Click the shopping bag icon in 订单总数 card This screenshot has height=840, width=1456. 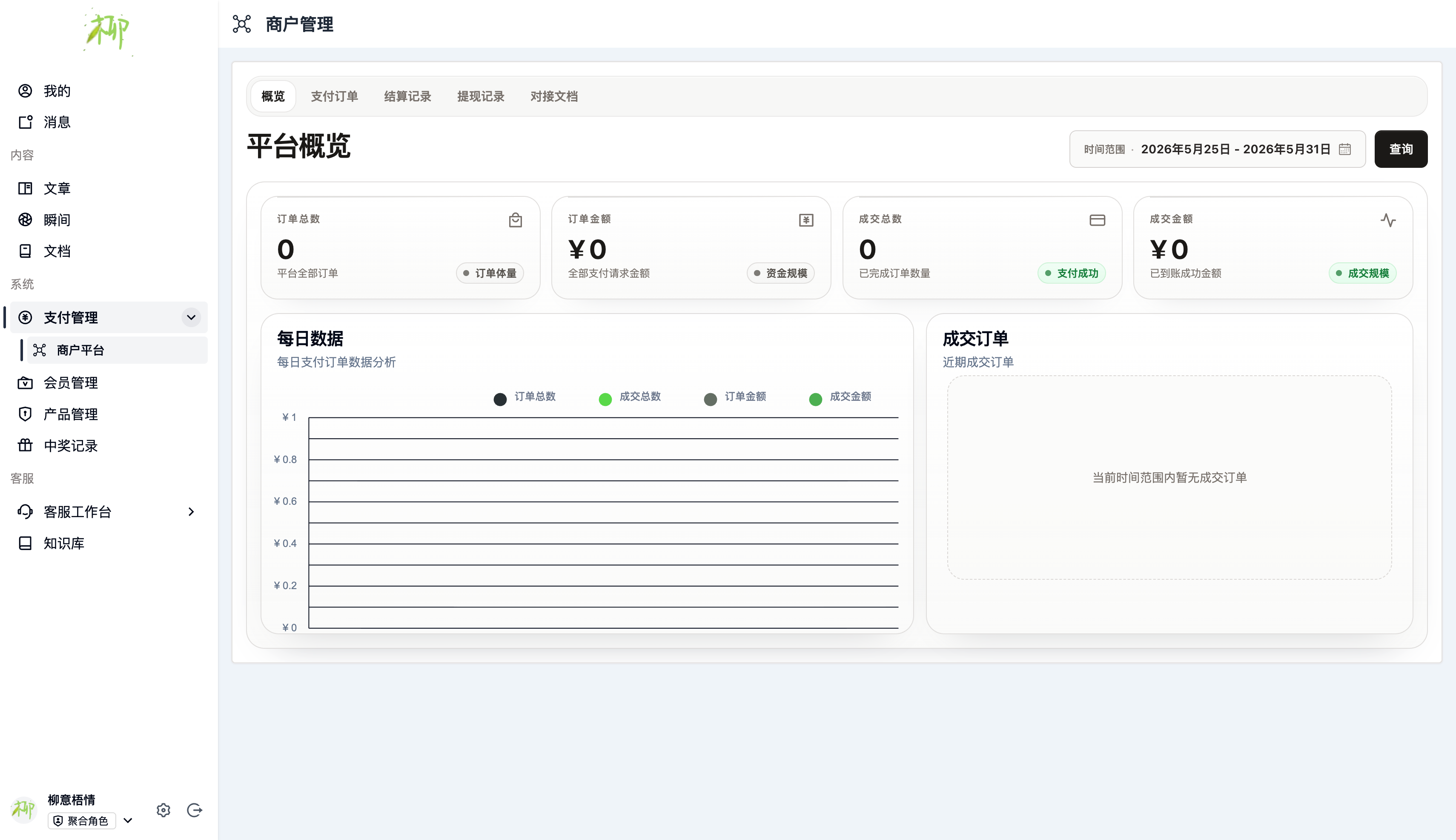(x=516, y=220)
